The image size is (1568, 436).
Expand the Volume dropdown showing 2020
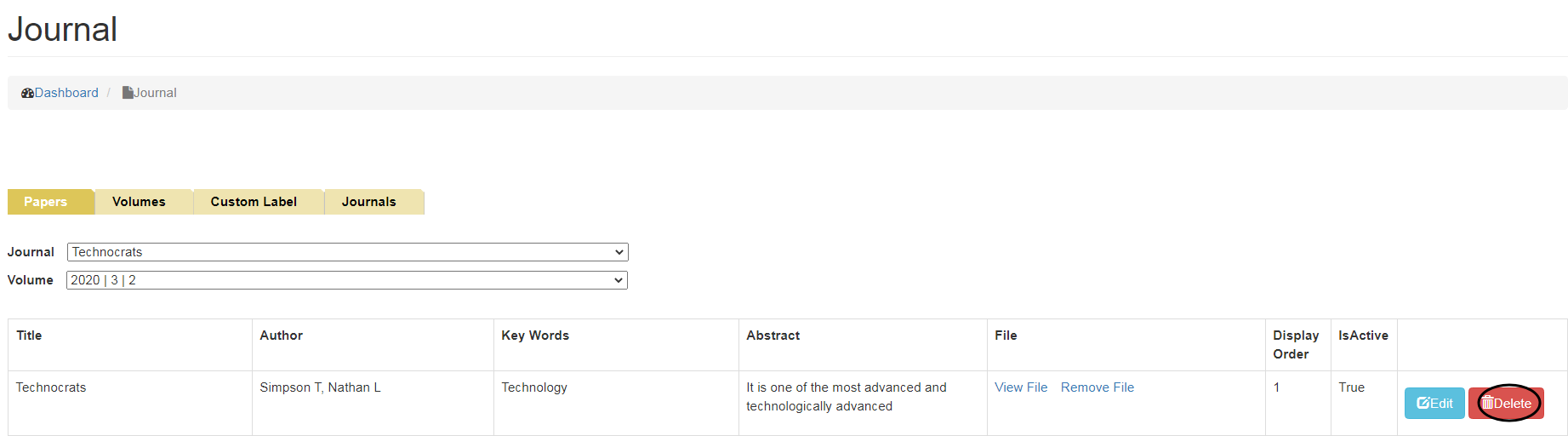347,280
